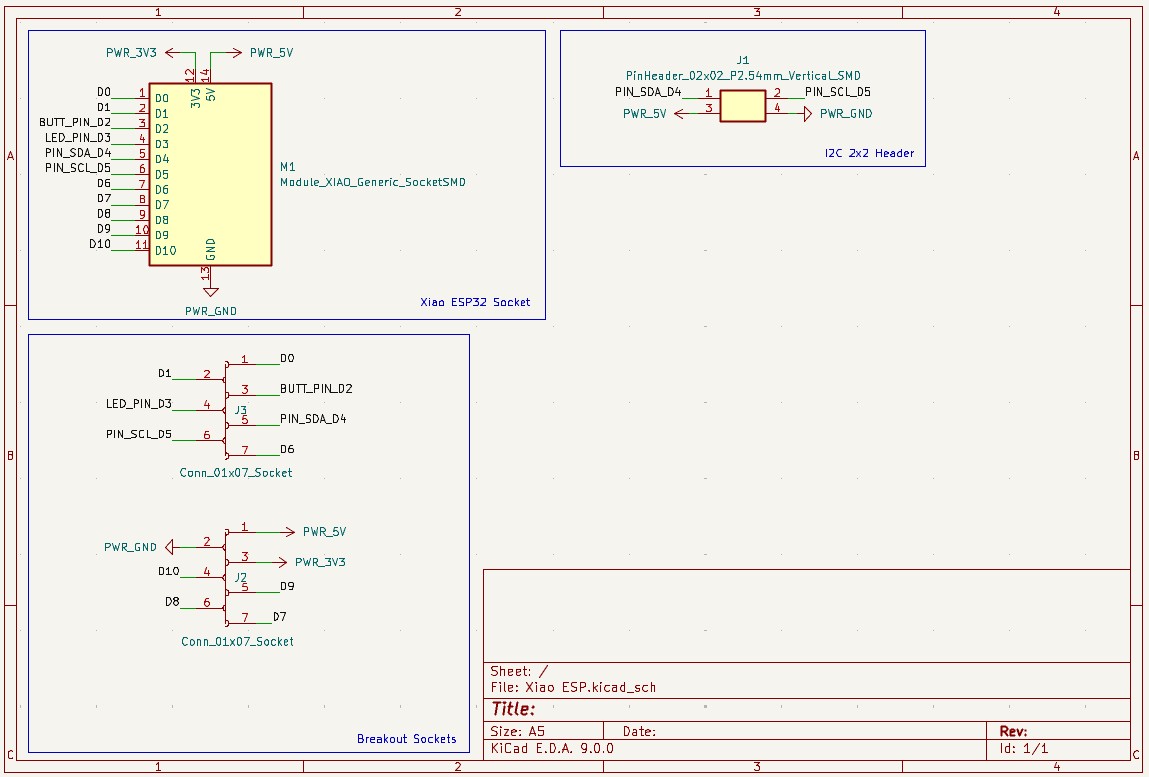The width and height of the screenshot is (1149, 777).
Task: Select the PWR_5V label on J1 pin 3
Action: pos(644,114)
